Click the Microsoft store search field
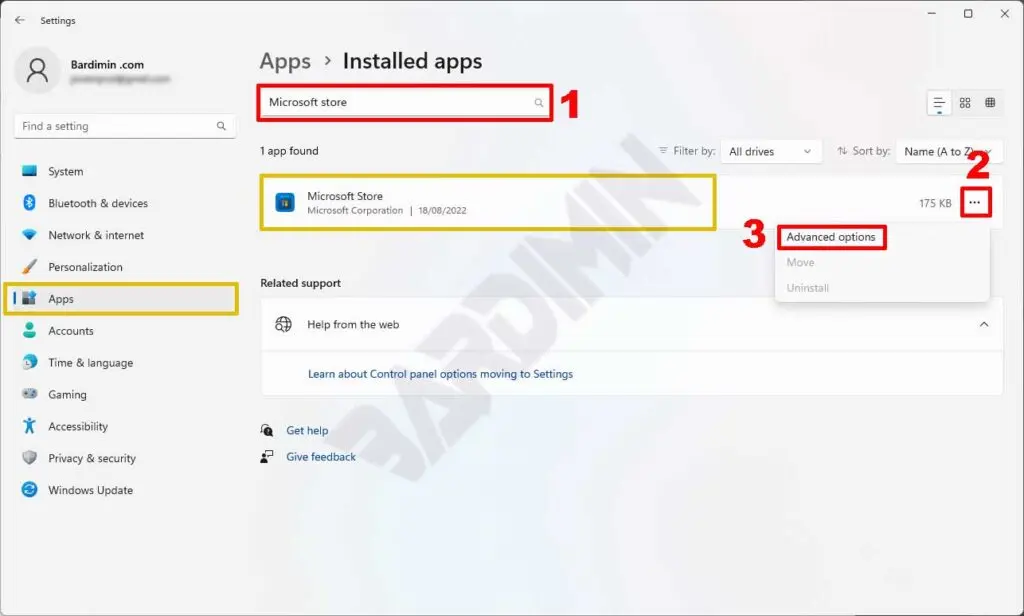This screenshot has height=616, width=1024. tap(405, 103)
